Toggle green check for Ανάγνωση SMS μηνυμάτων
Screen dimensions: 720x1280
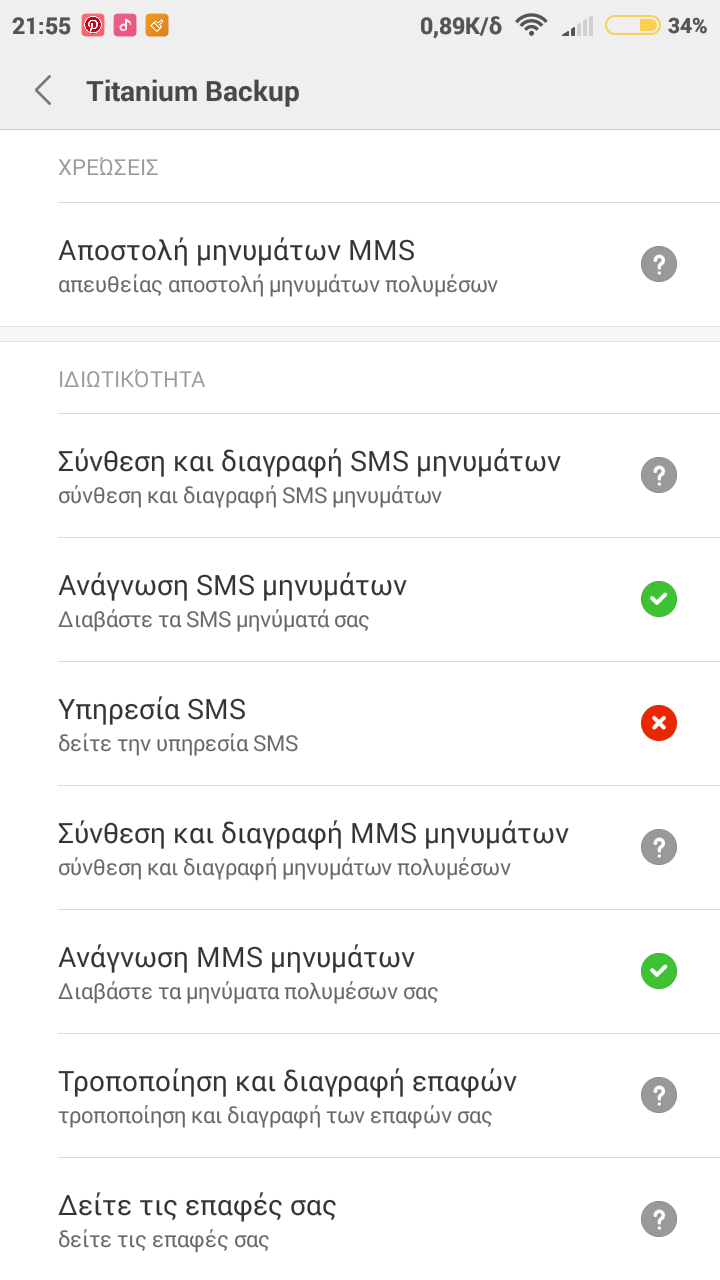(x=659, y=599)
